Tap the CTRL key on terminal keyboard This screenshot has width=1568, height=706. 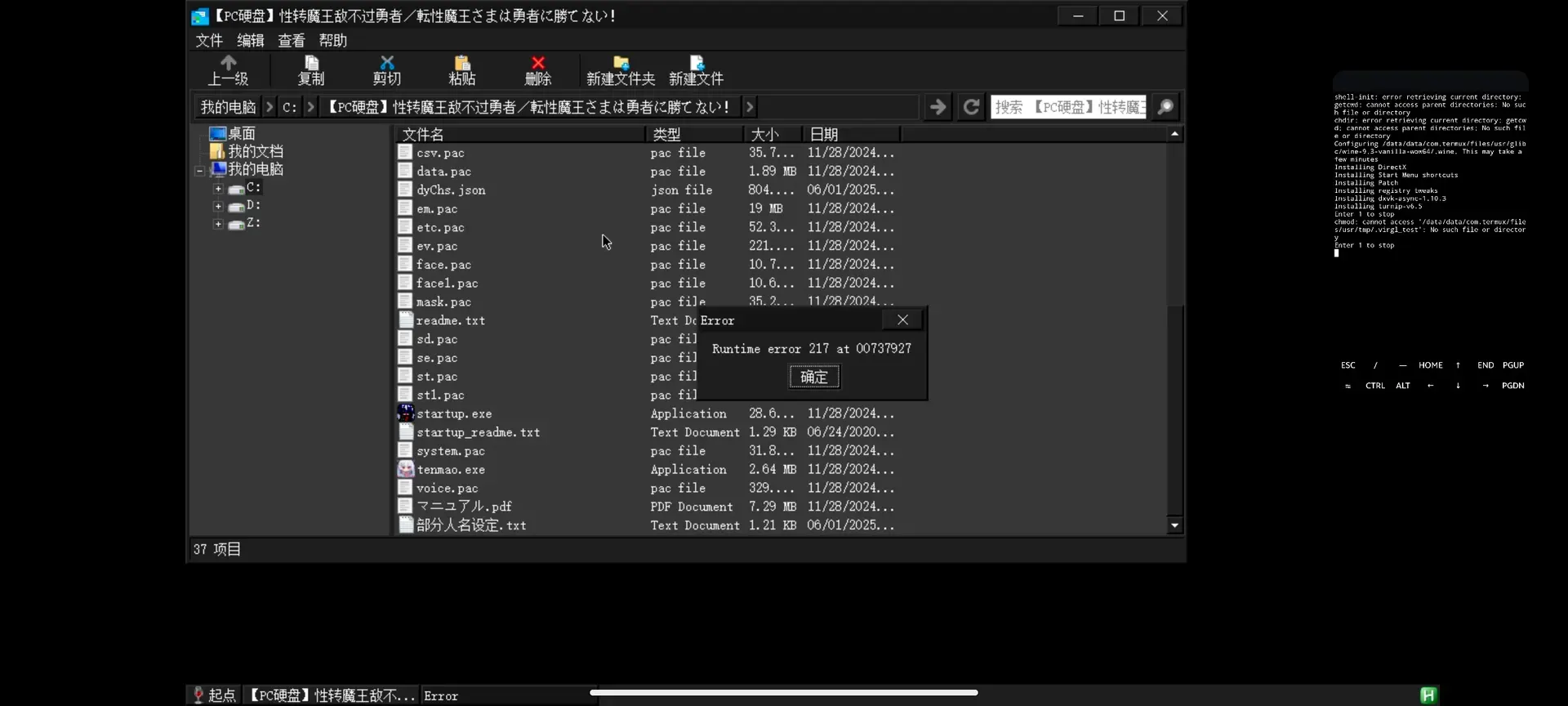[x=1375, y=386]
